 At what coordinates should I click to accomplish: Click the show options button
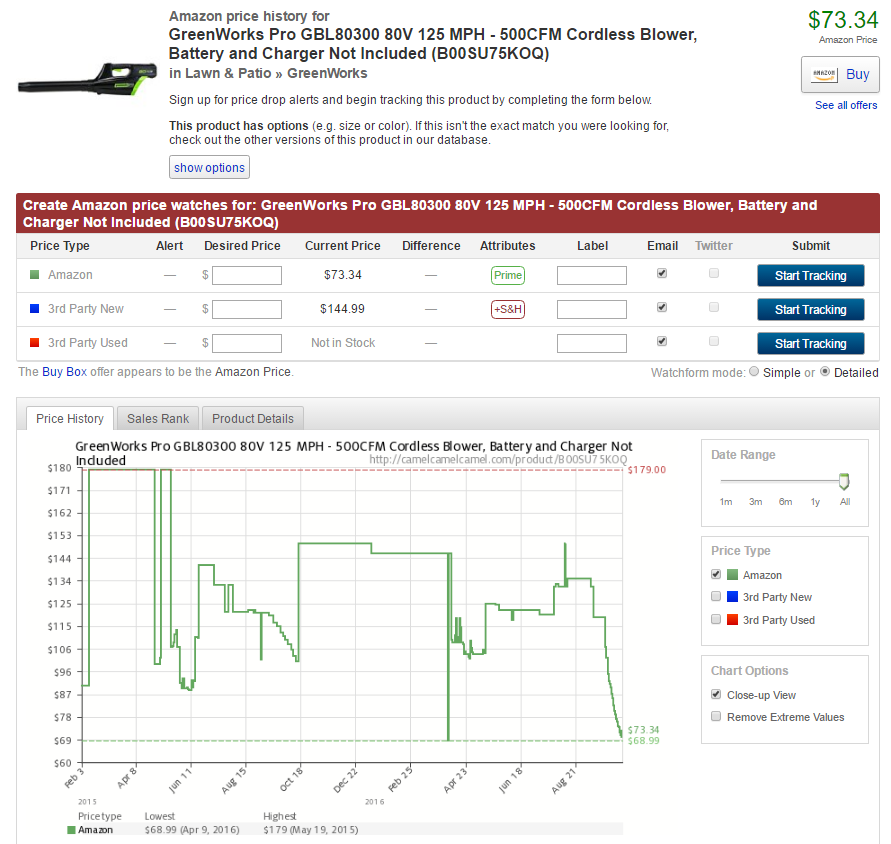(209, 167)
